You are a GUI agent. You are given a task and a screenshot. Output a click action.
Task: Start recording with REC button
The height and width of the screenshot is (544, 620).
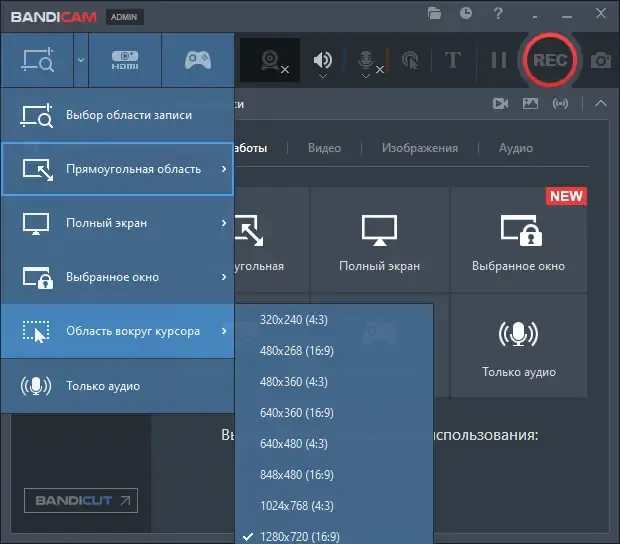550,60
